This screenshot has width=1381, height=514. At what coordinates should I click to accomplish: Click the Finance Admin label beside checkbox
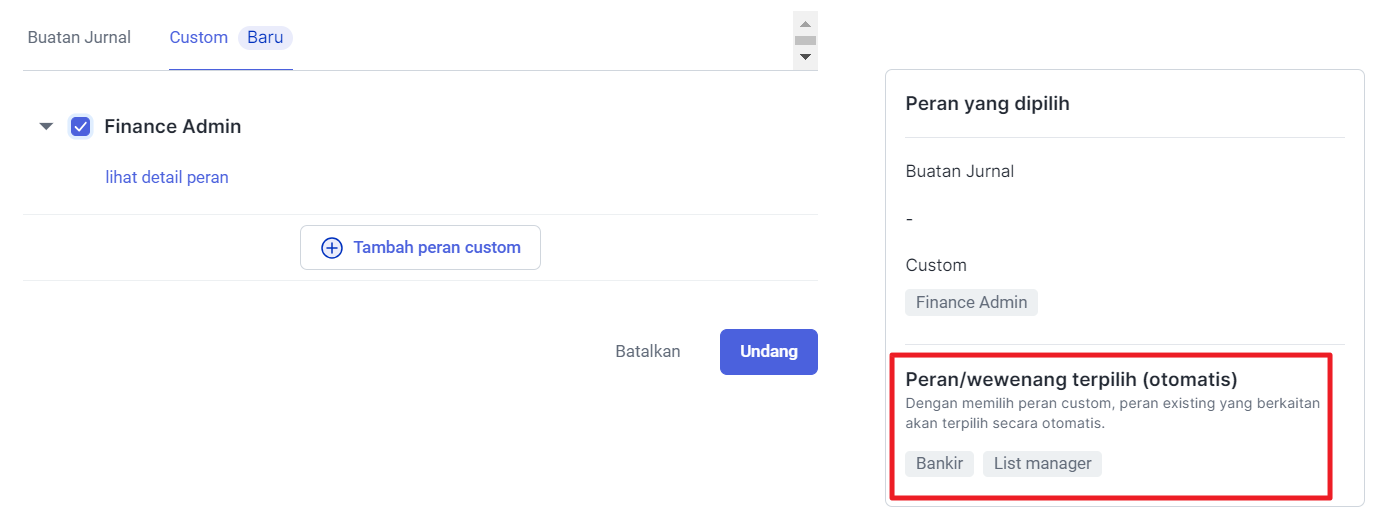(x=172, y=127)
